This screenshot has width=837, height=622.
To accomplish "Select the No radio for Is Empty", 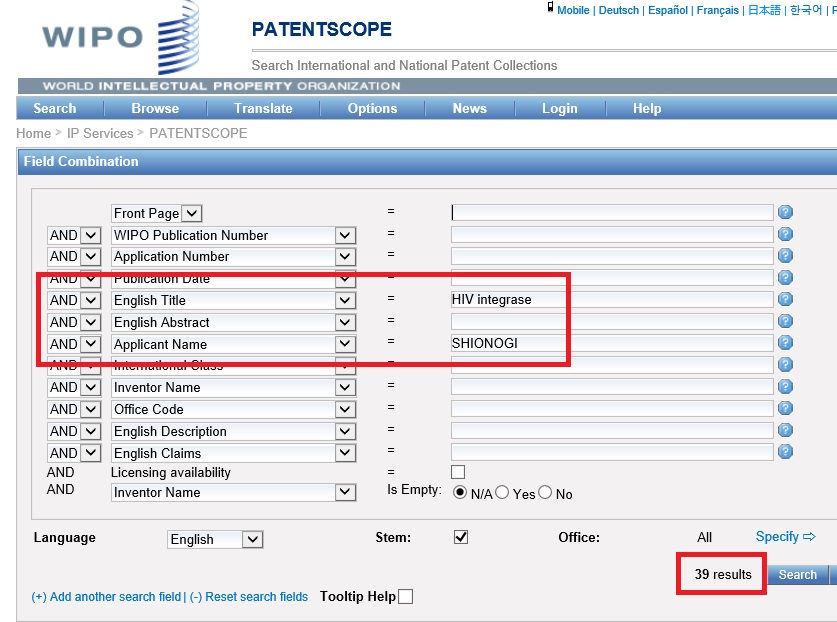I will (545, 492).
